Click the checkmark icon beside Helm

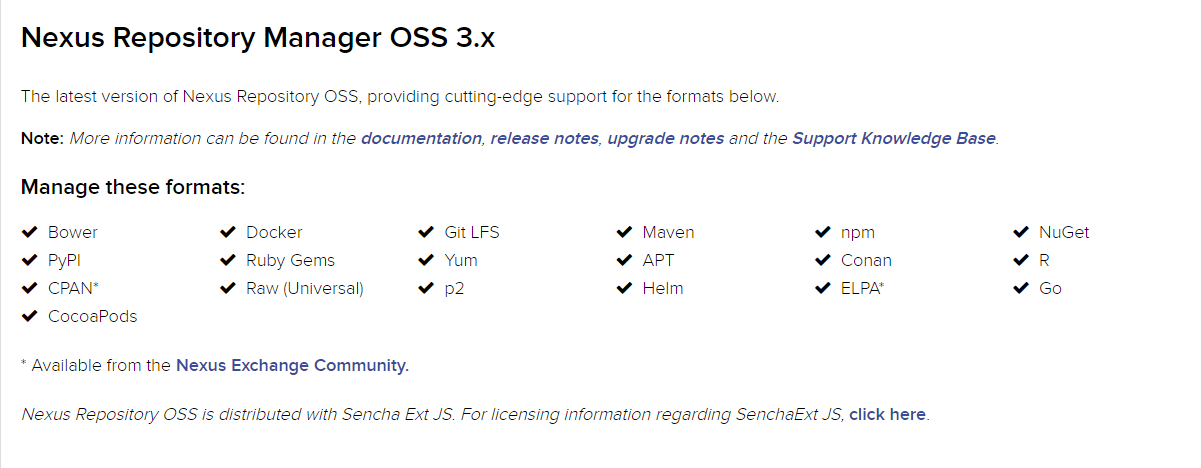click(x=624, y=288)
